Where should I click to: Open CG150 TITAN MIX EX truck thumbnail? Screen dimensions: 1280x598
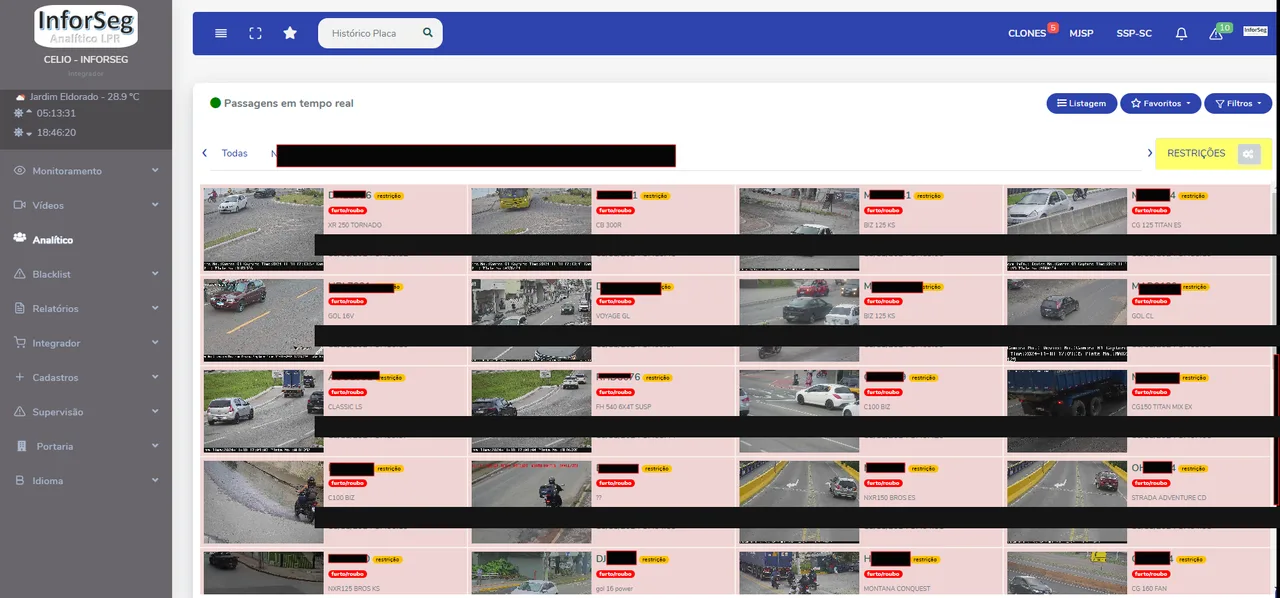click(x=1067, y=411)
